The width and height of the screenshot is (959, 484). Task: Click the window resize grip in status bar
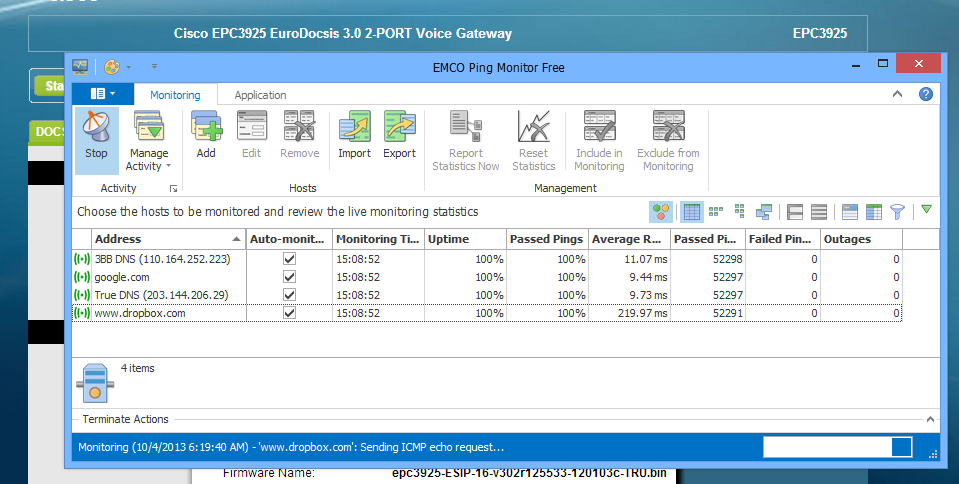tap(933, 454)
